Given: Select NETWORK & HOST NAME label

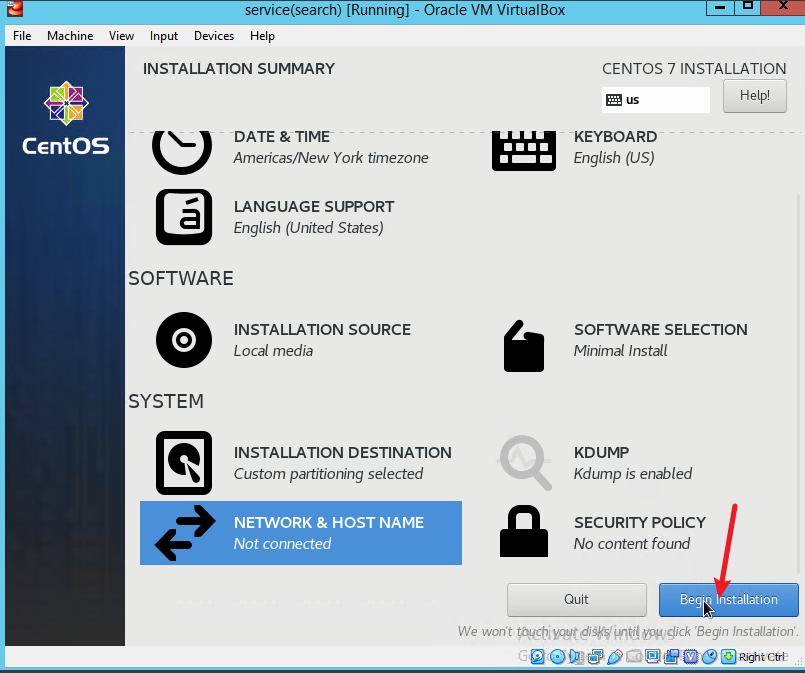Looking at the screenshot, I should (329, 523).
